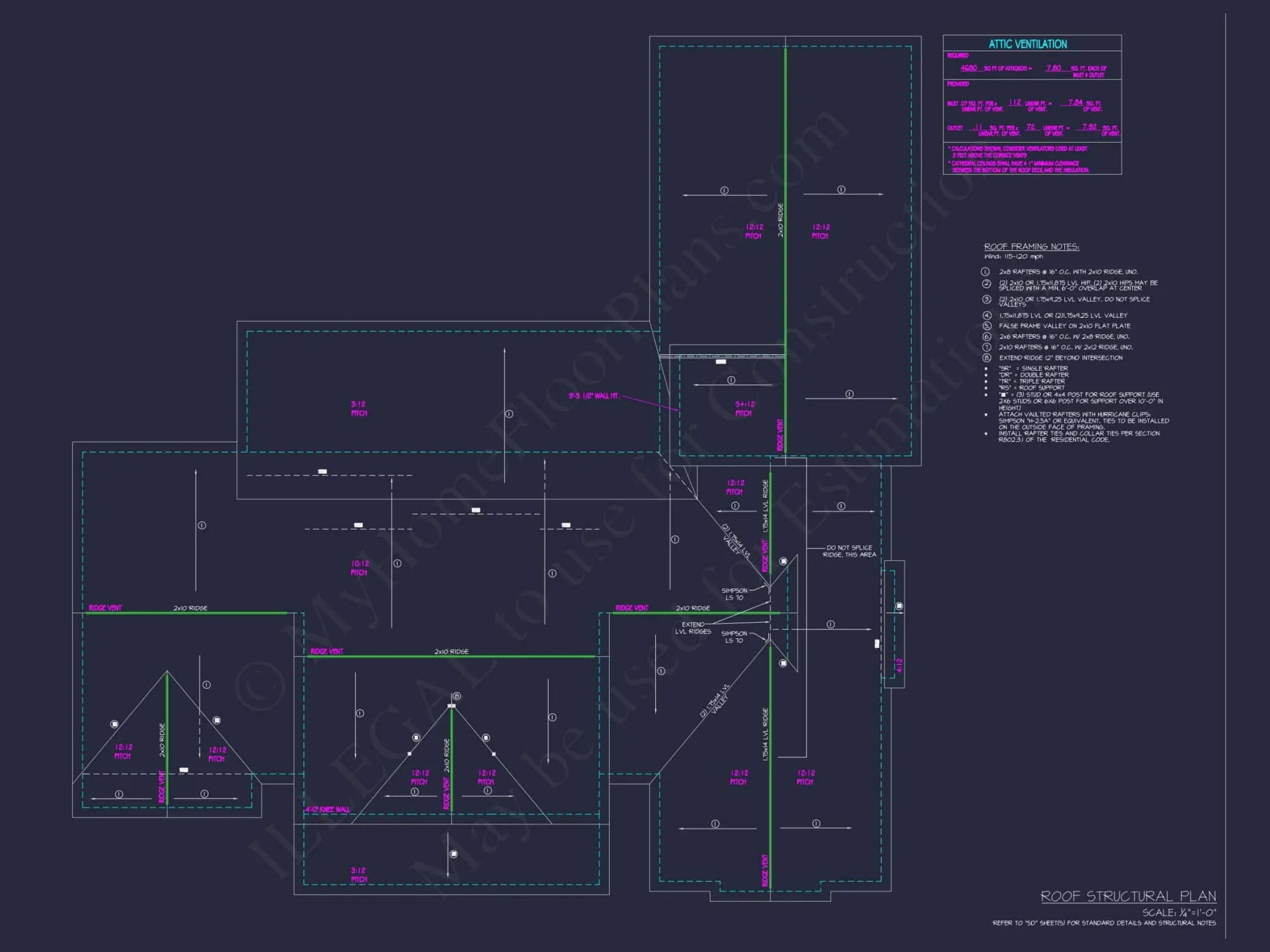Click circled note 3 in framing notes list
This screenshot has width=1270, height=952.
click(986, 299)
